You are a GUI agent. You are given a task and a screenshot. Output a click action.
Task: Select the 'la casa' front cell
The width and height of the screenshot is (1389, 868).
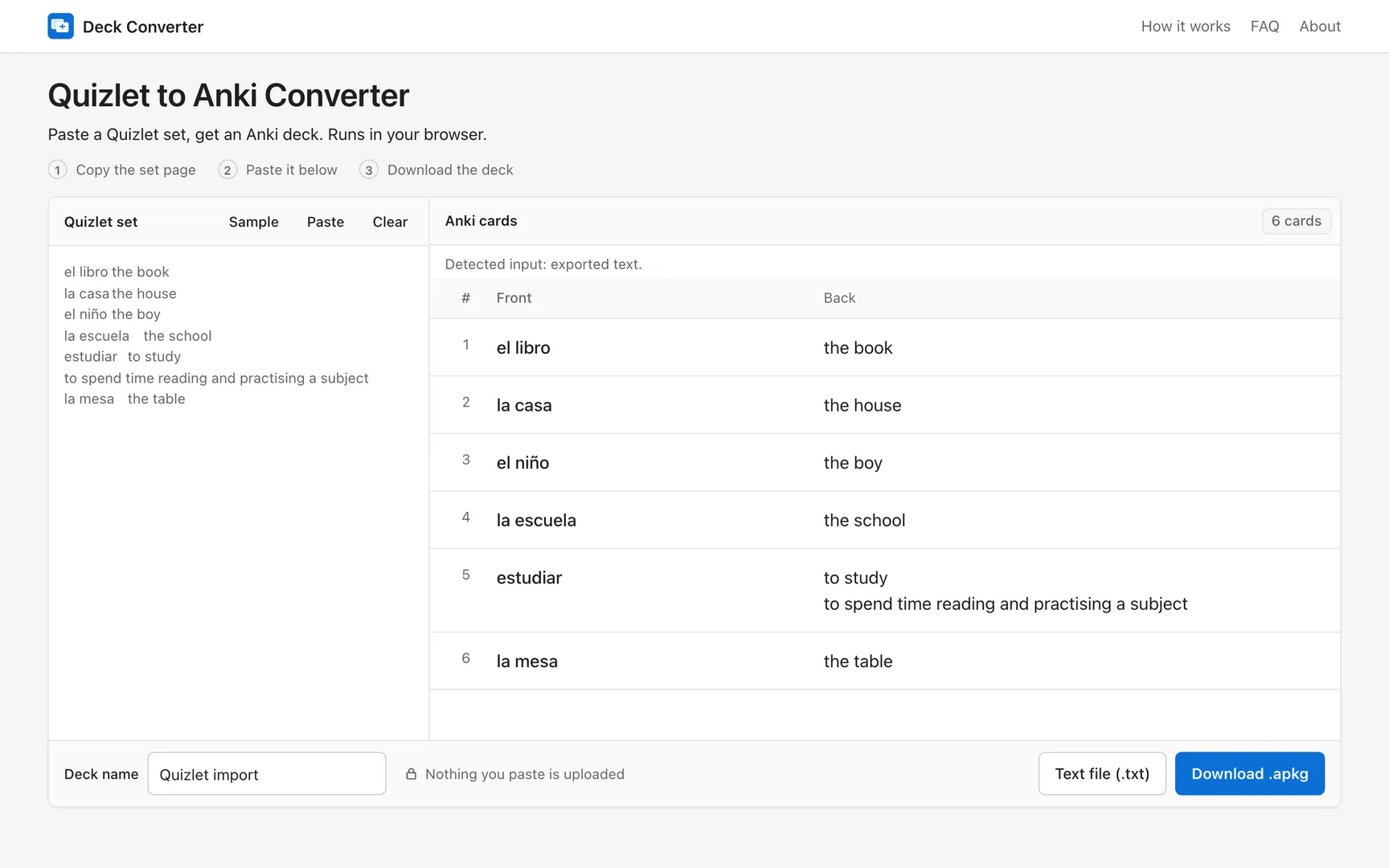click(x=524, y=406)
